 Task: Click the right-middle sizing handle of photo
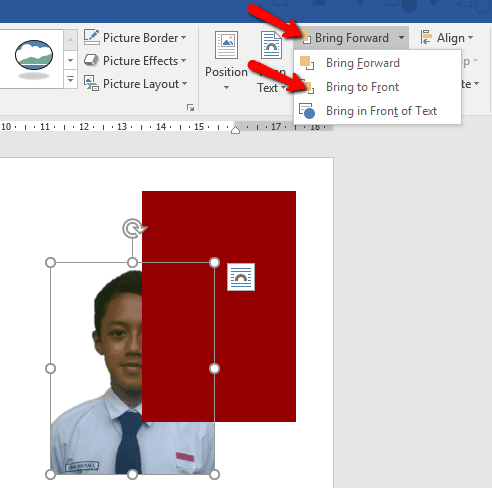214,368
